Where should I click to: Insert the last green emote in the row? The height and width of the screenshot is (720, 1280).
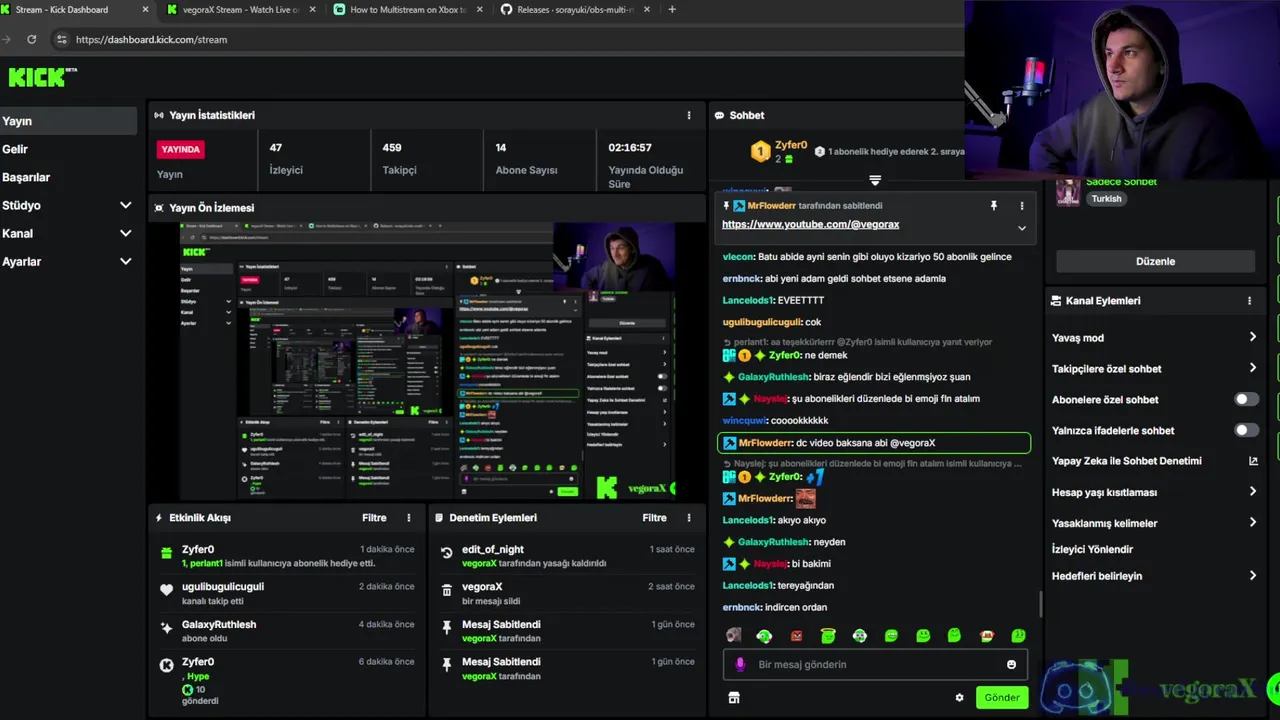tap(1018, 636)
